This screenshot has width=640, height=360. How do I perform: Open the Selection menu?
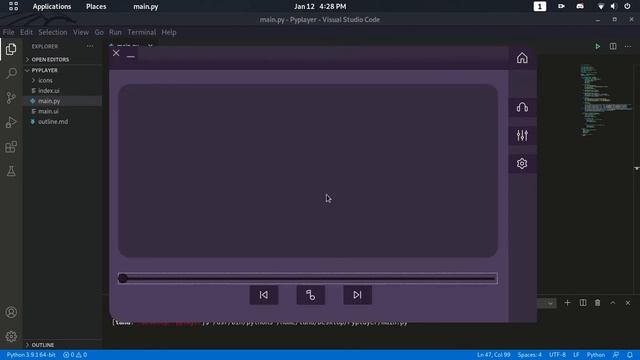tap(53, 32)
